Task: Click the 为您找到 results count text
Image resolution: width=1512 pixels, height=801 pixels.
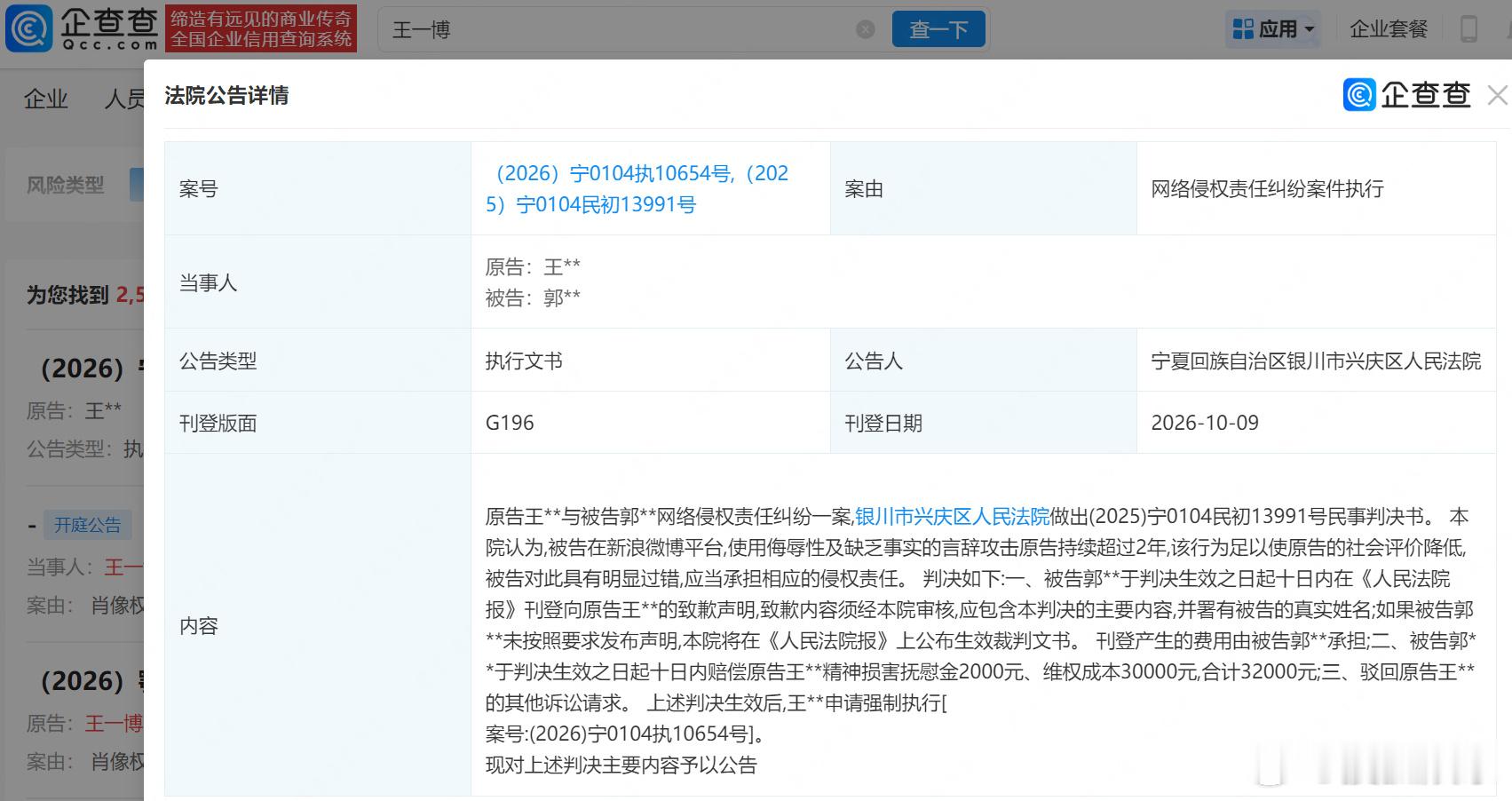Action: [x=85, y=295]
